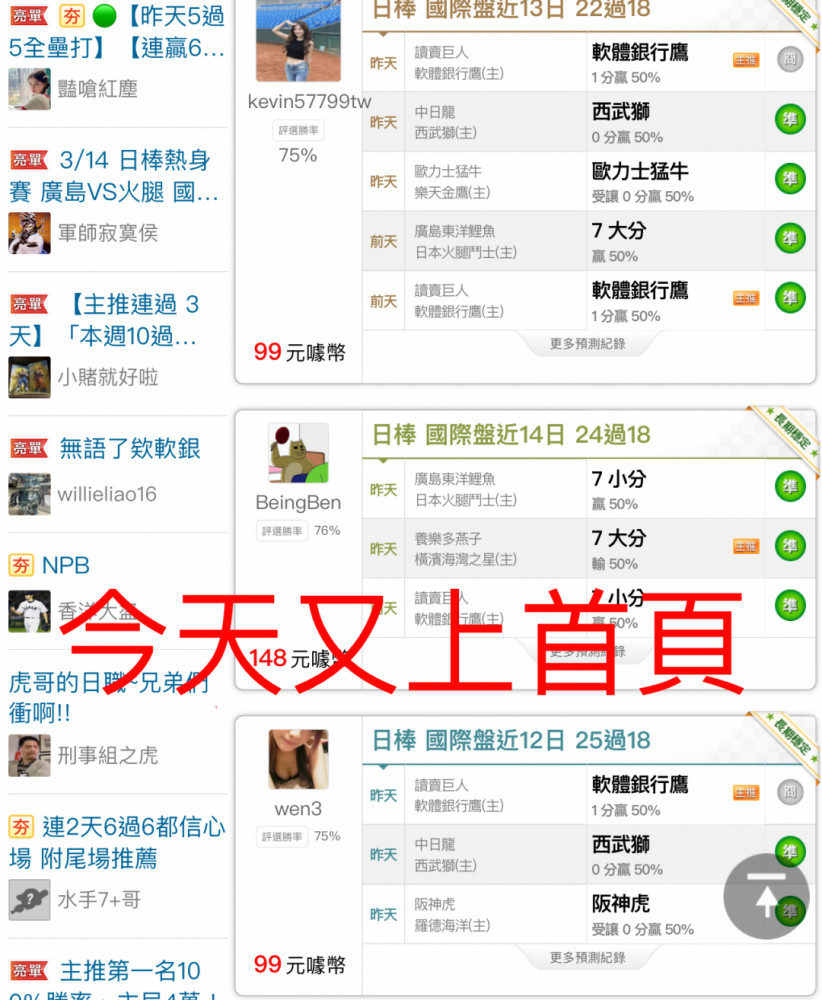822x1000 pixels.
Task: Open heading 日棒 國際盤近12日 25過18
Action: click(511, 740)
